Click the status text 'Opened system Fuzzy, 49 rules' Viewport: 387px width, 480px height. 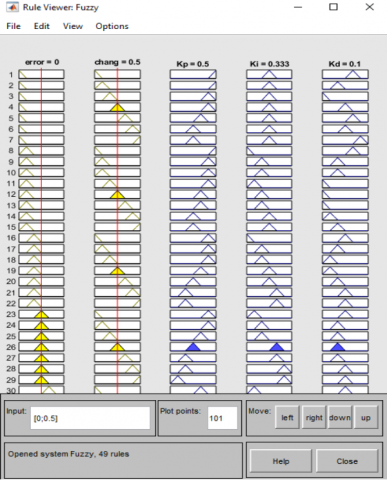pos(68,454)
